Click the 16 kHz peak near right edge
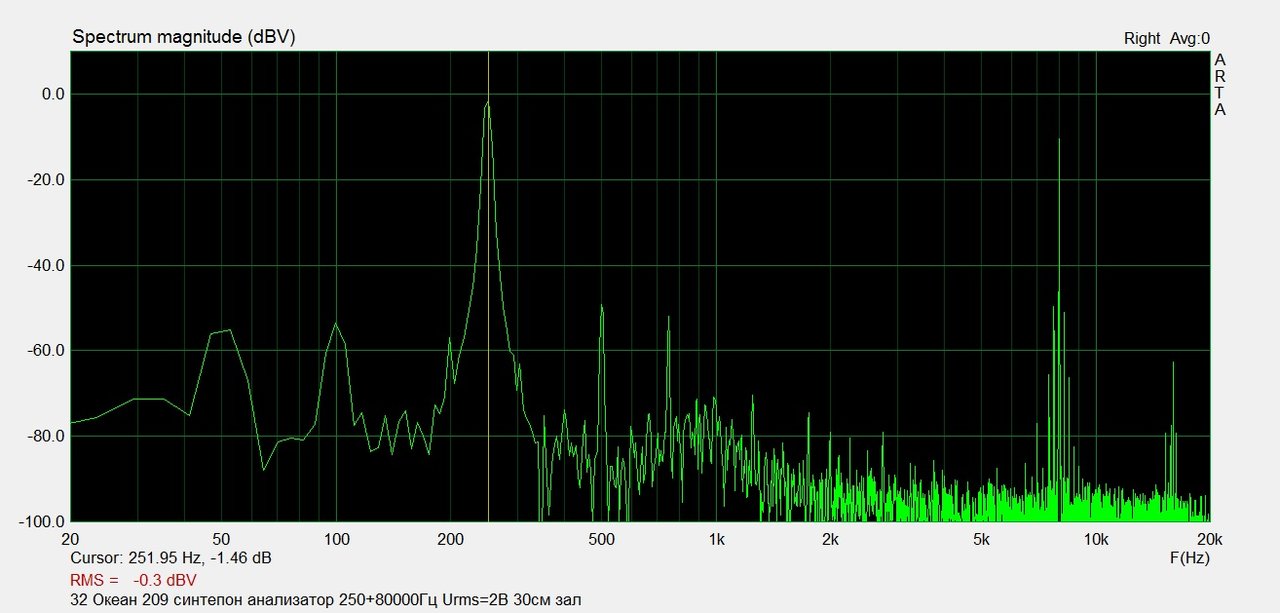 coord(1173,364)
